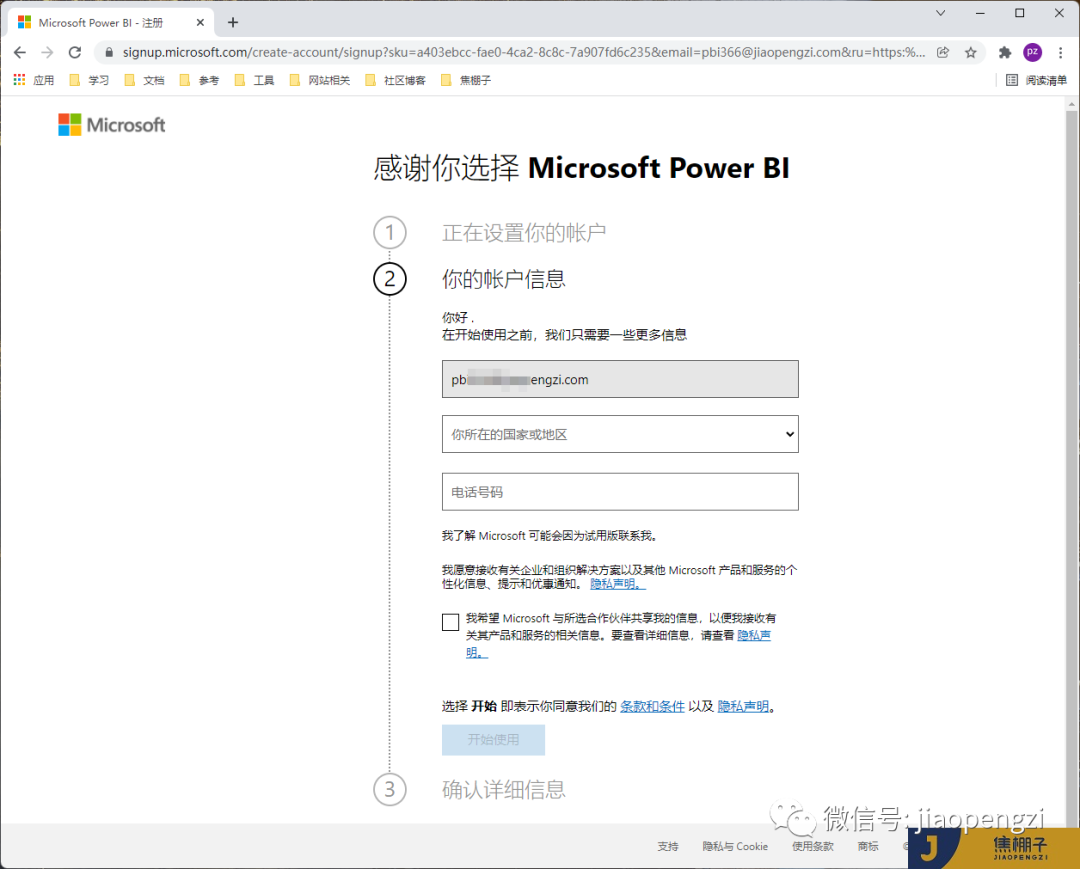Open the tab search chevron in title bar
Viewport: 1080px width, 869px height.
(x=940, y=13)
